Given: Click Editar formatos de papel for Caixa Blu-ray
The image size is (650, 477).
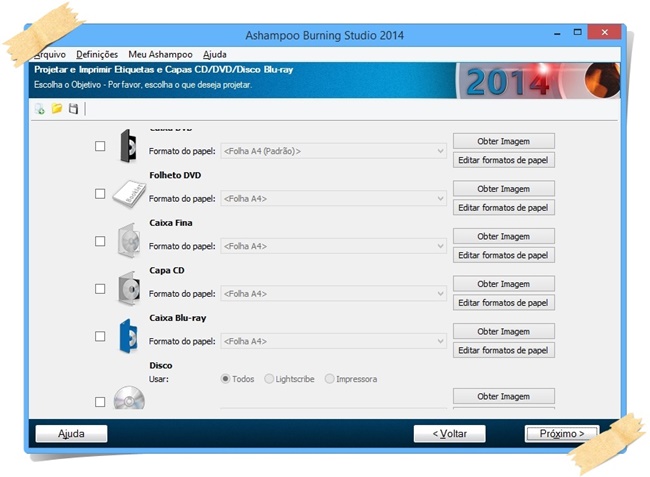Looking at the screenshot, I should click(504, 351).
